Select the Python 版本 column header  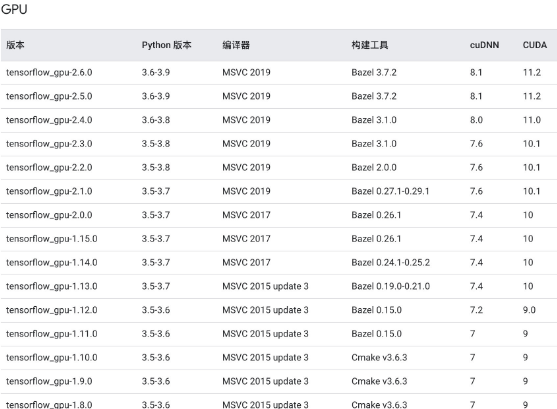167,45
